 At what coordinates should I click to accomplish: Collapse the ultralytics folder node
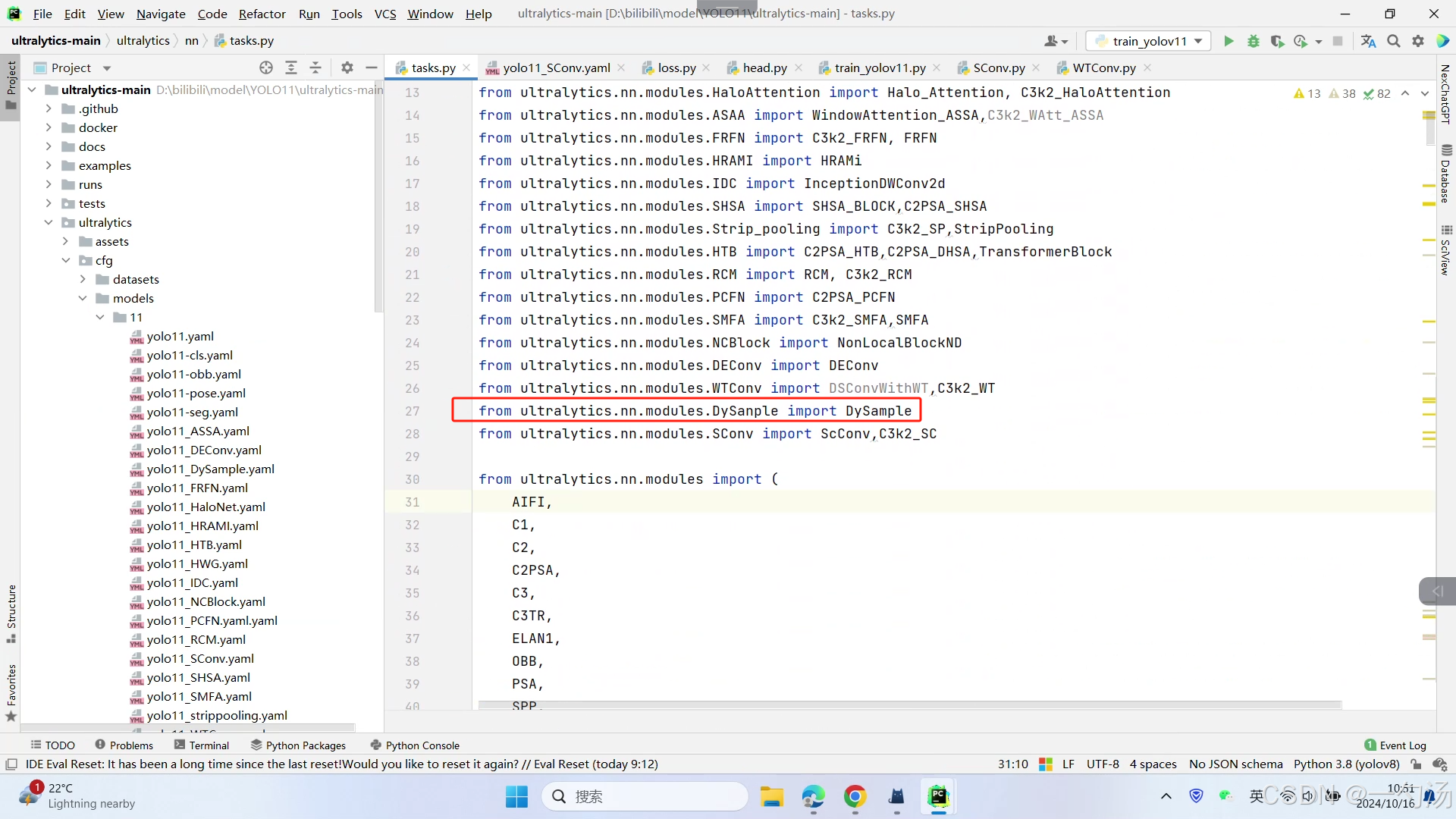pos(49,222)
